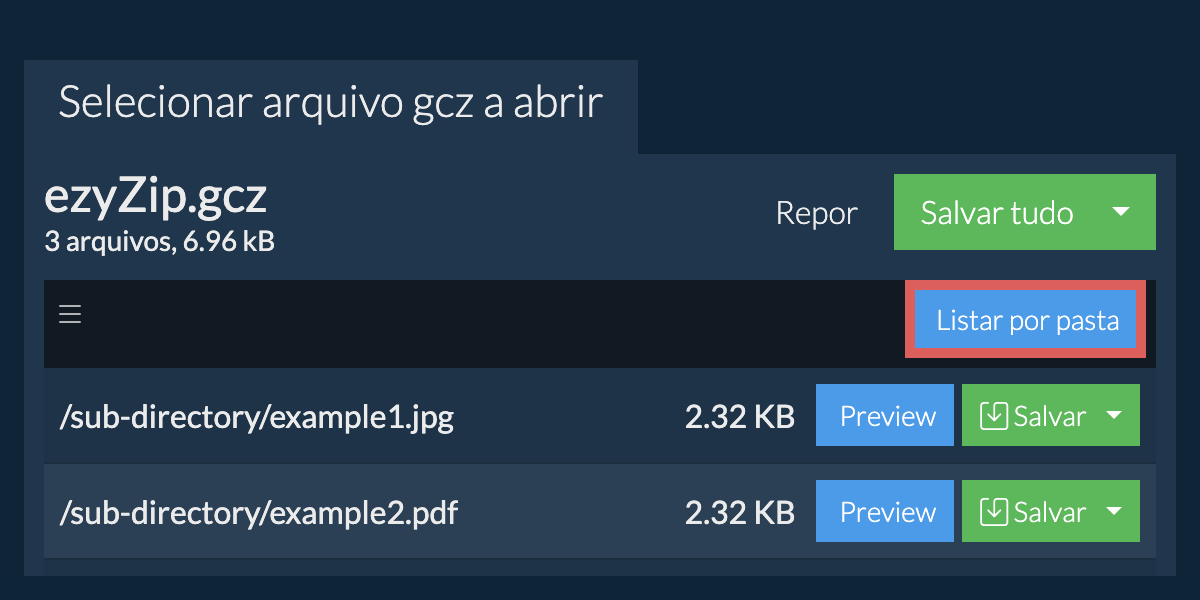Click Salvar label for example2.pdf

1049,512
